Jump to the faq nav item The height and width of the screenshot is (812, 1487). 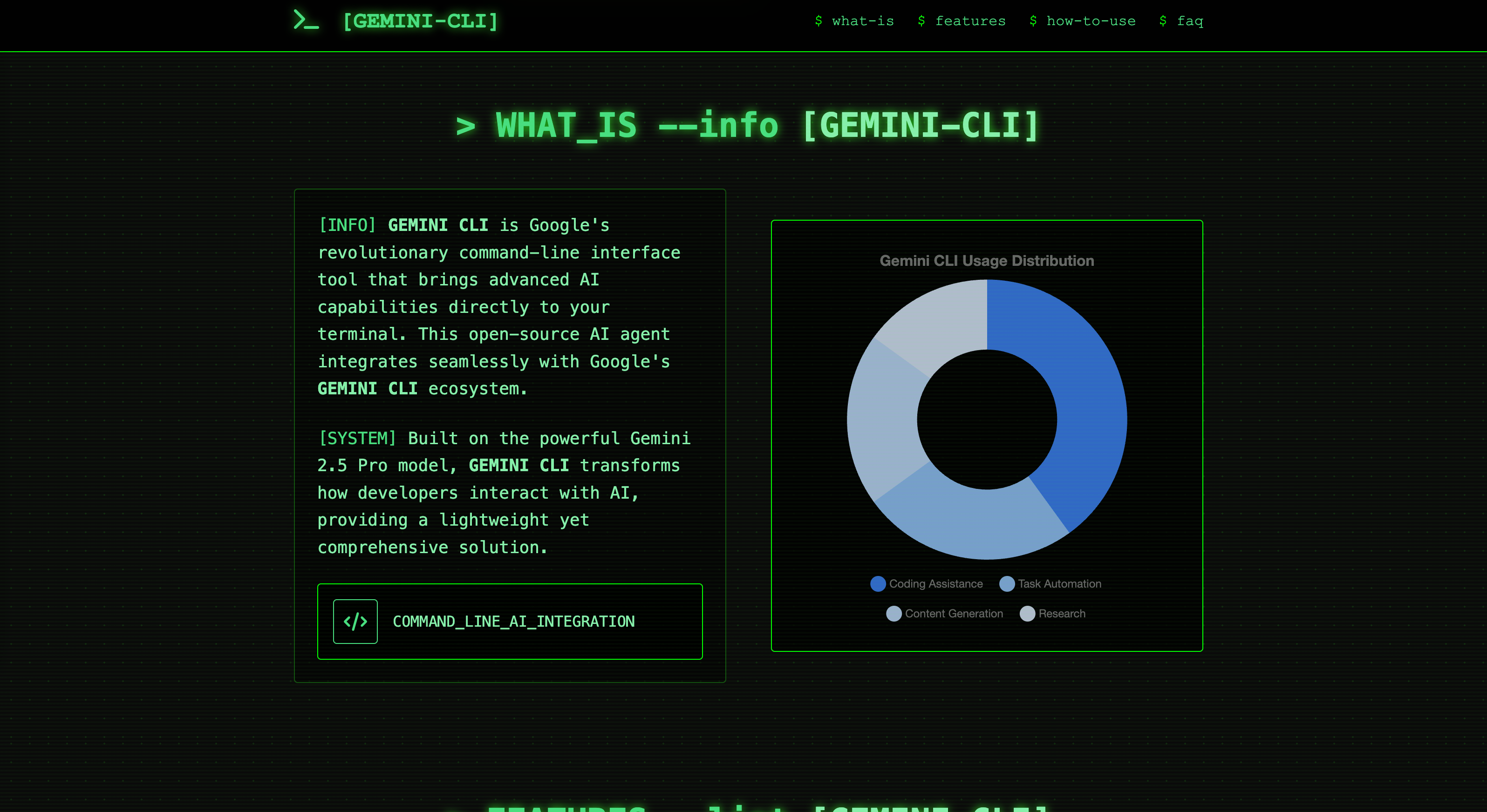(x=1181, y=21)
